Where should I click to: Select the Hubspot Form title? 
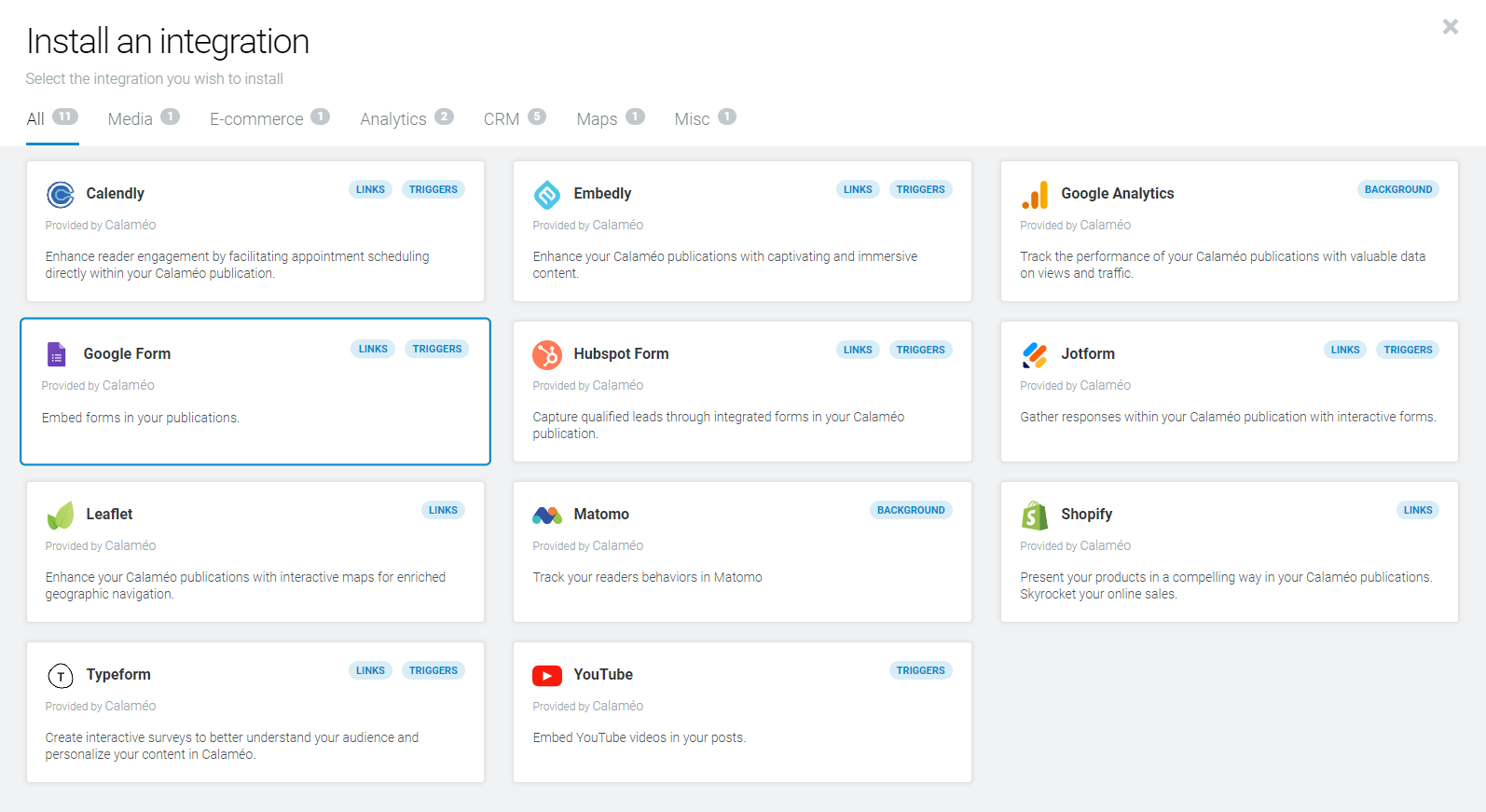(621, 354)
